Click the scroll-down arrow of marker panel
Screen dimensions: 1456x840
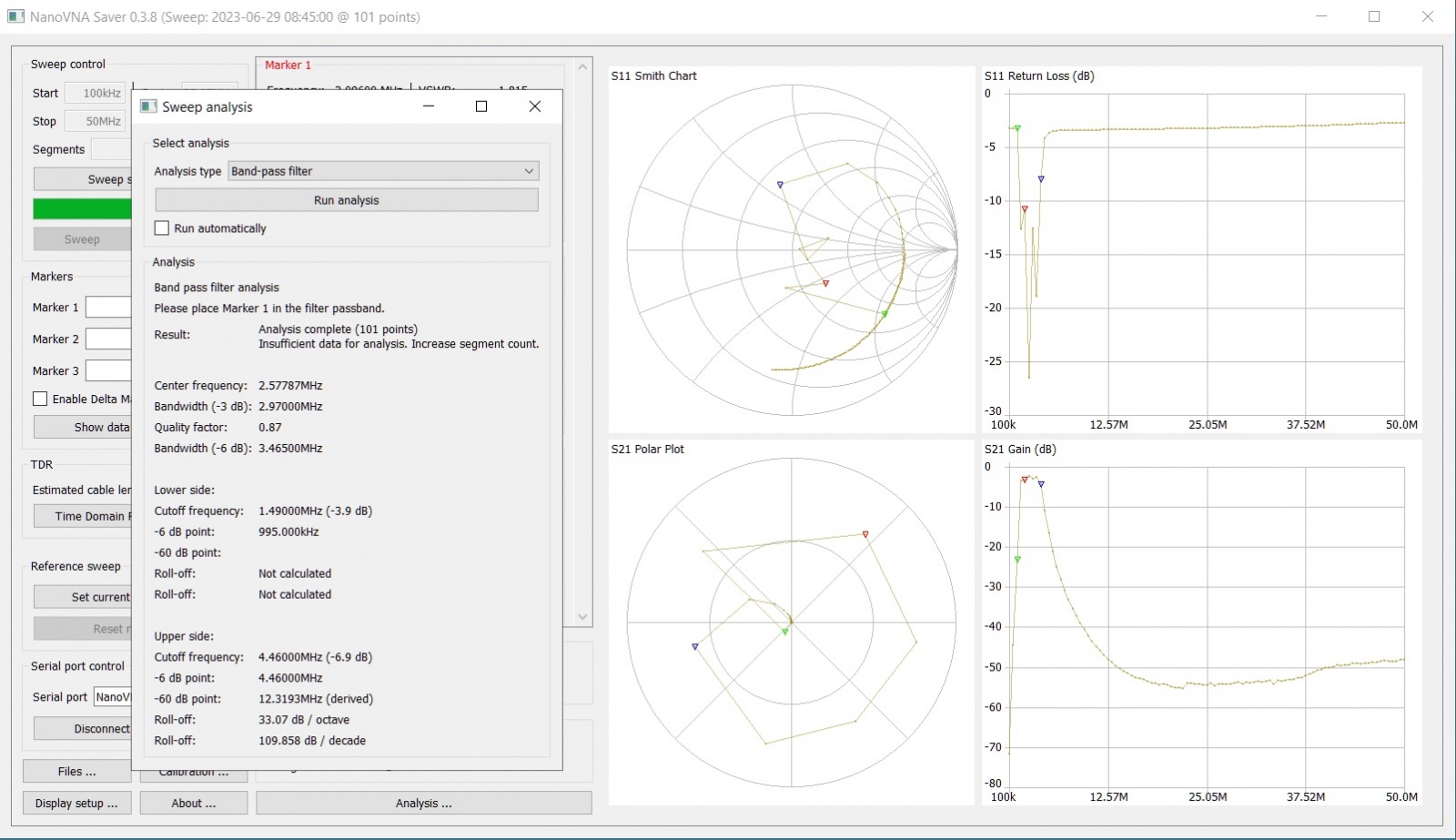[x=583, y=617]
